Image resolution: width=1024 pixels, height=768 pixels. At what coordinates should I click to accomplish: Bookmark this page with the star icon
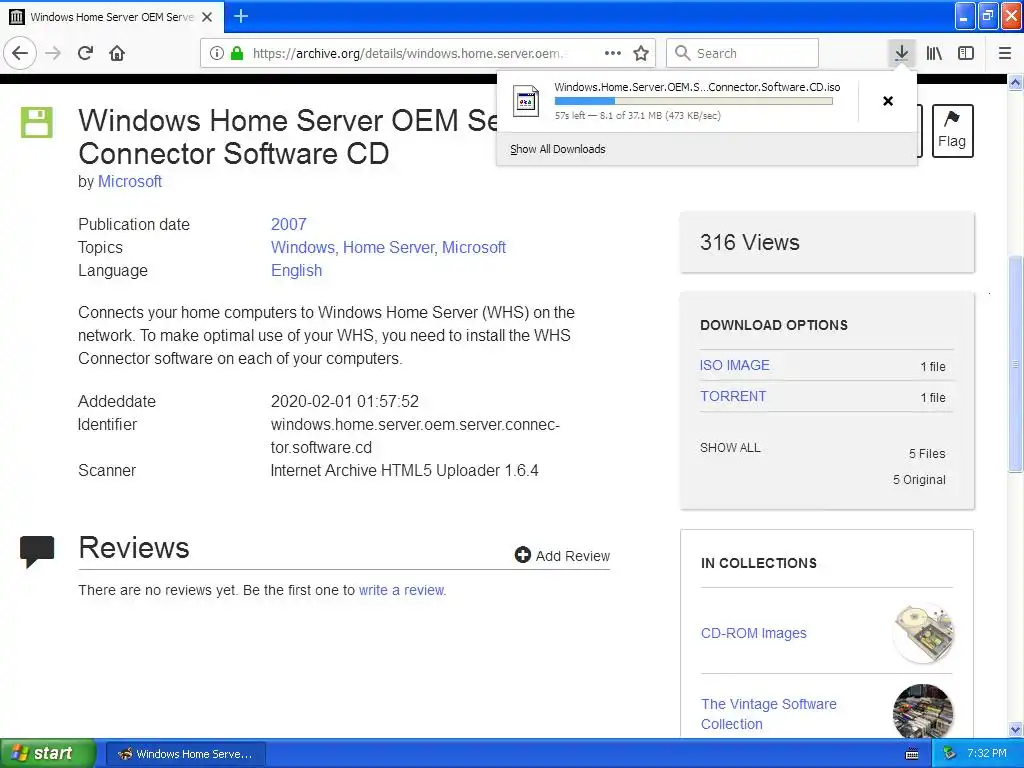(641, 53)
